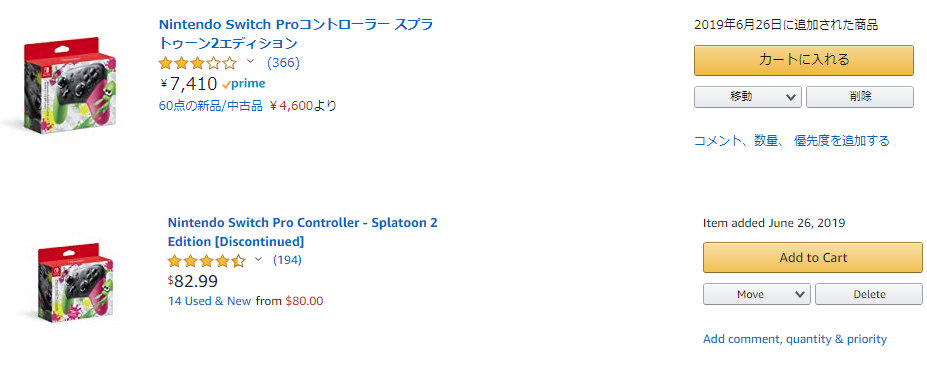Click the カートに入れる button
The image size is (927, 365).
(x=803, y=60)
